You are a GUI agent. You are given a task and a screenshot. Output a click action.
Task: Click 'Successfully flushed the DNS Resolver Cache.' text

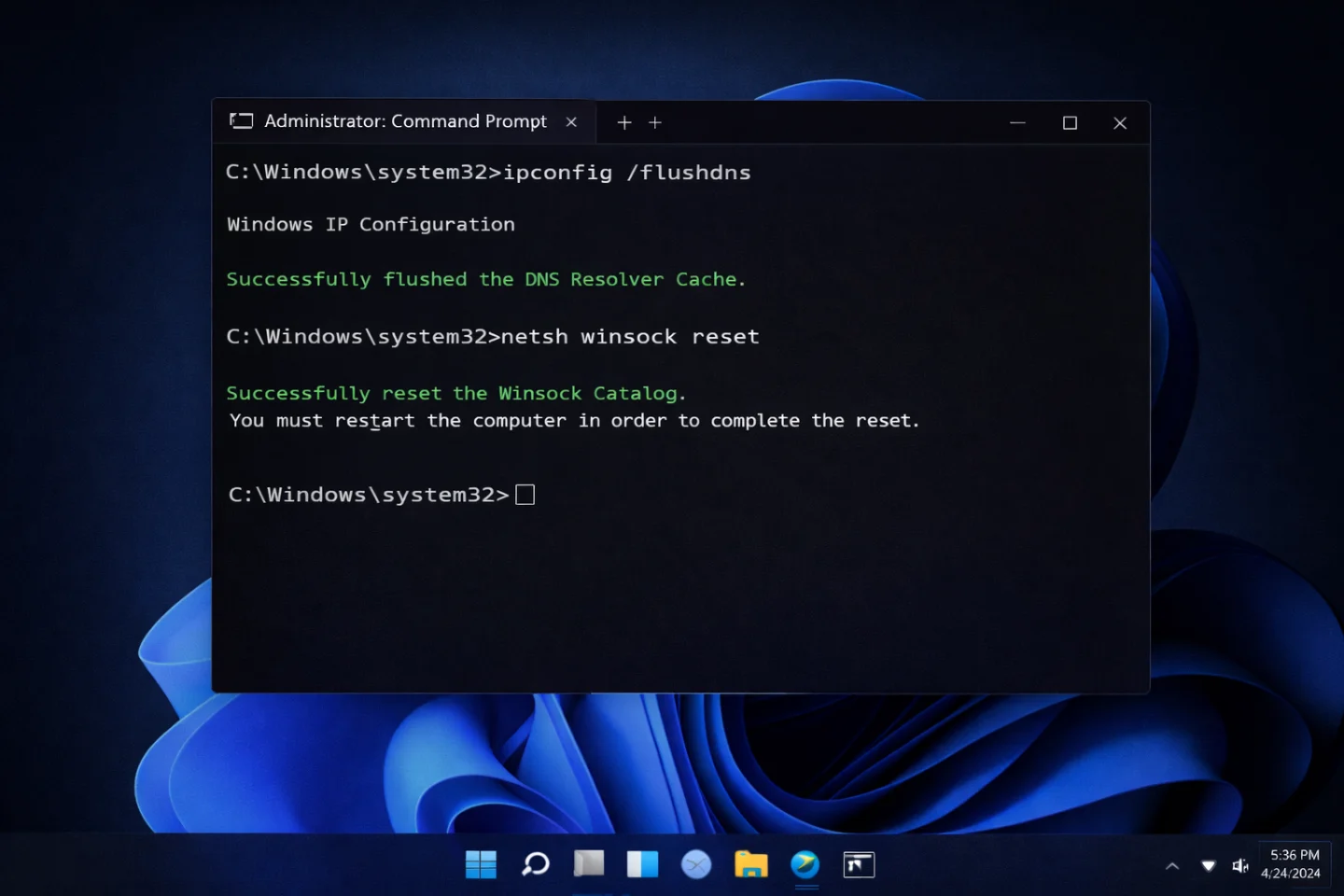pos(485,279)
